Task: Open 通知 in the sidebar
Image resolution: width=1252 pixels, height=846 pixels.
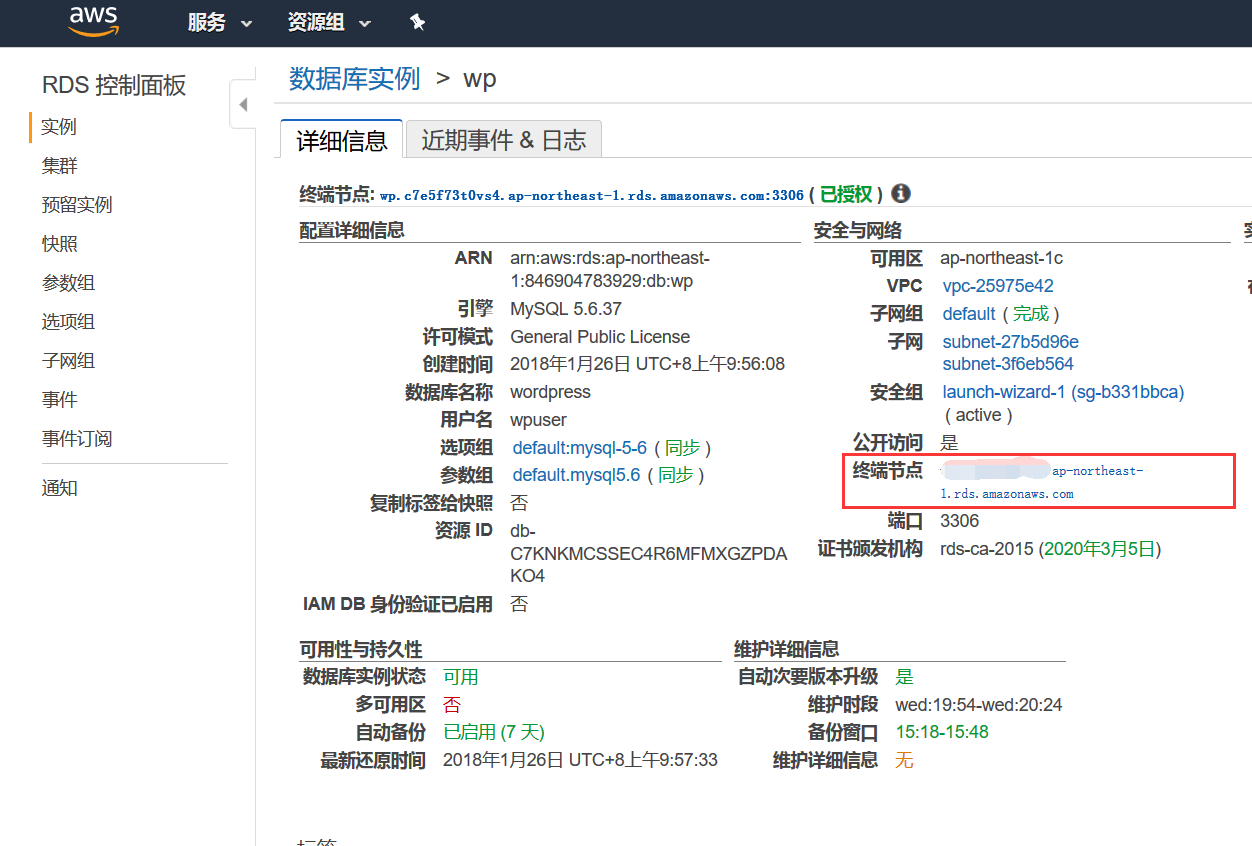Action: 59,488
